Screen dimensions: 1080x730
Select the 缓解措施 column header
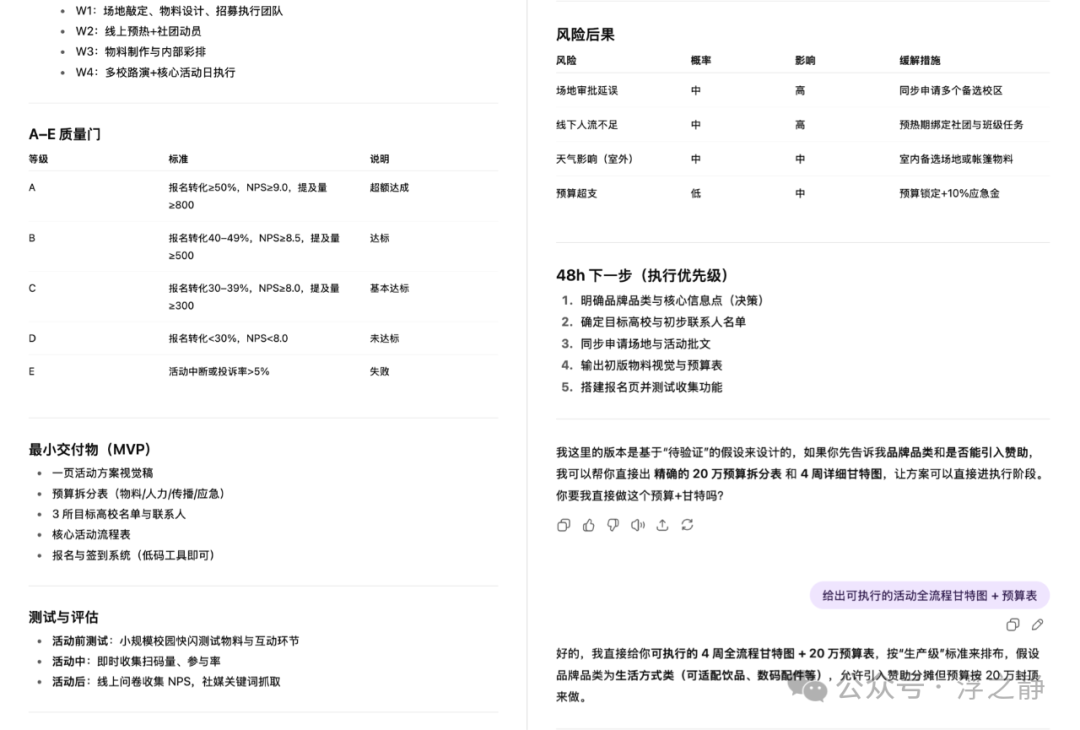point(920,61)
